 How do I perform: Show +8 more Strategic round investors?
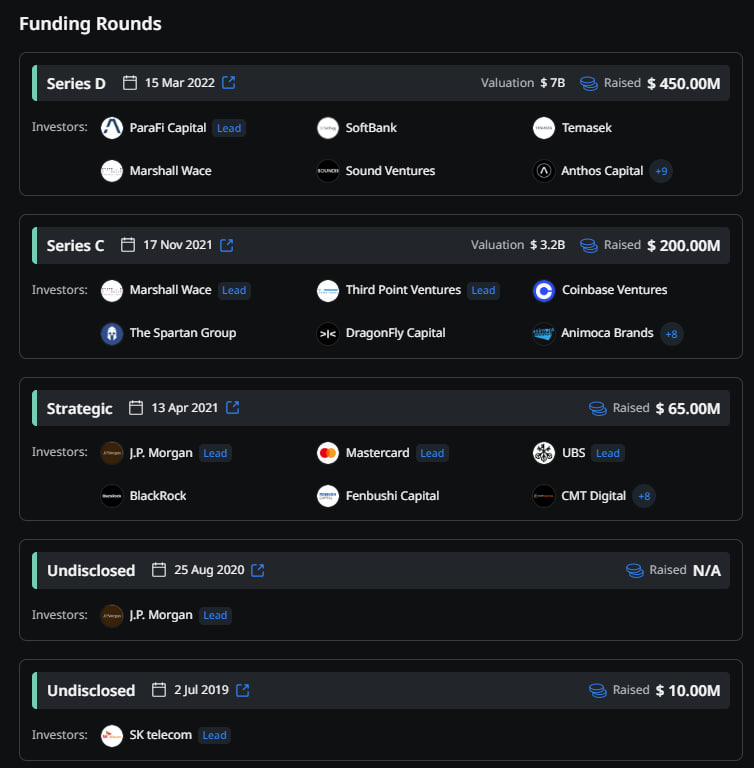(x=645, y=496)
